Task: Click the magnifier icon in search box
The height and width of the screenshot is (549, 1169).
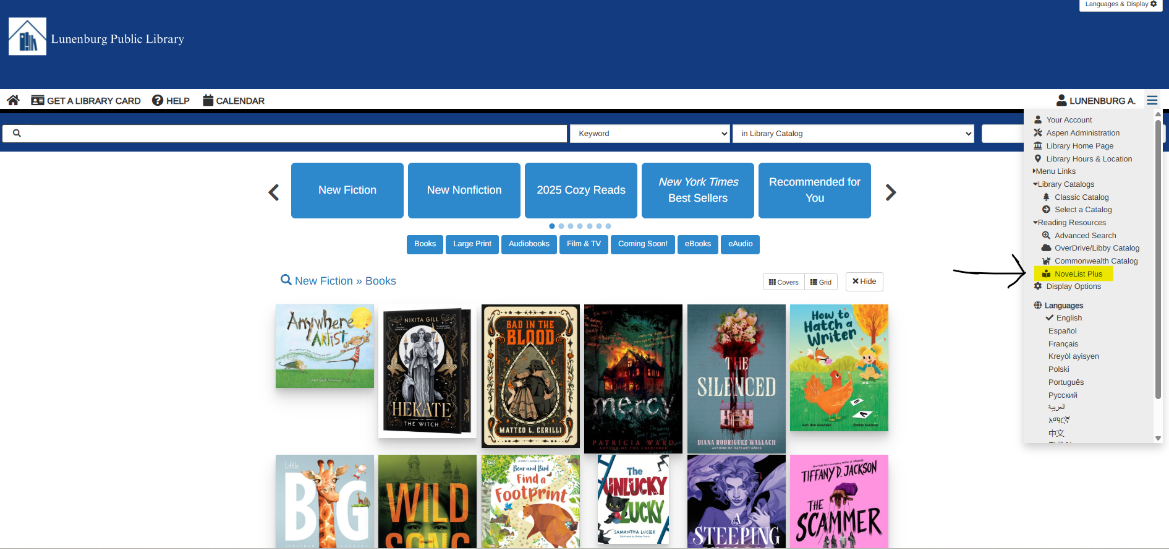Action: (16, 134)
